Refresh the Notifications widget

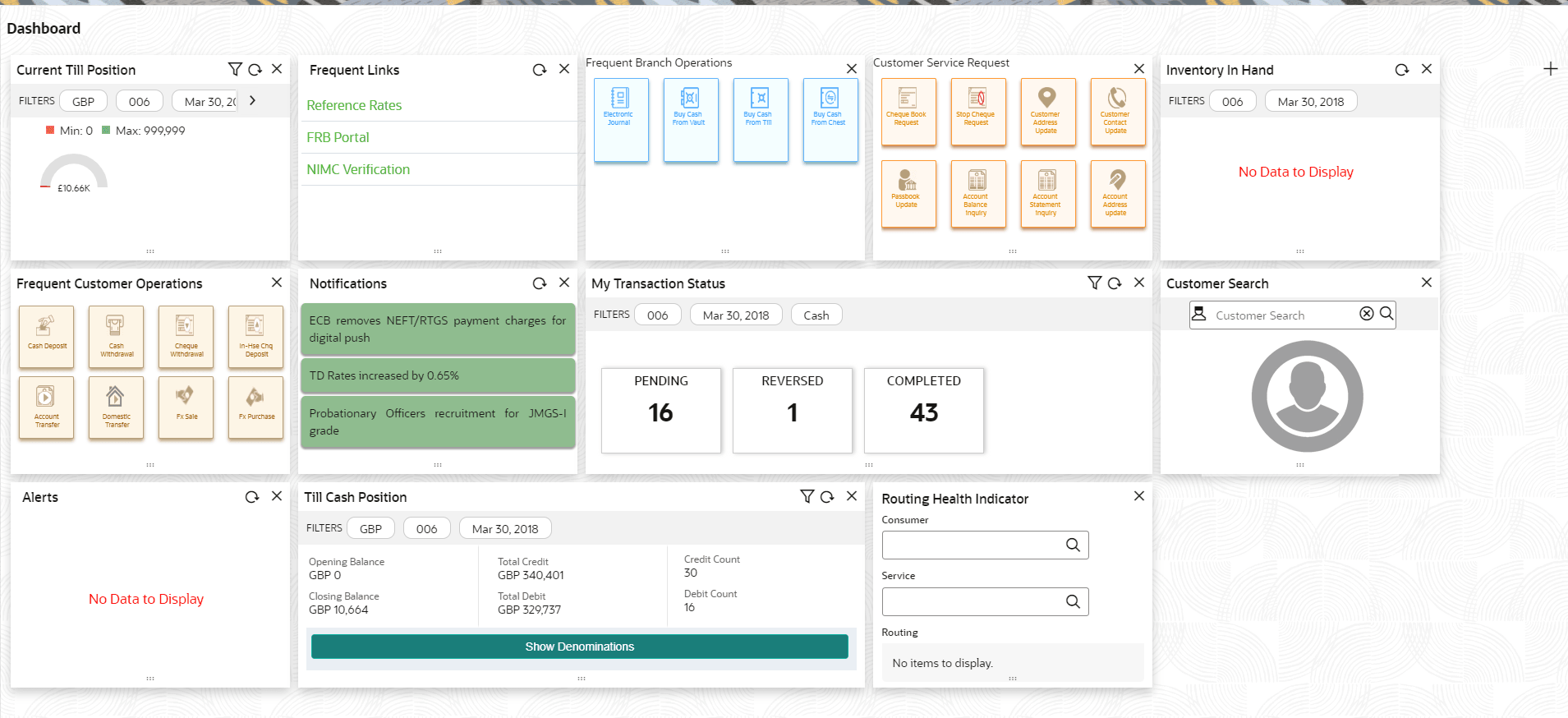(539, 283)
